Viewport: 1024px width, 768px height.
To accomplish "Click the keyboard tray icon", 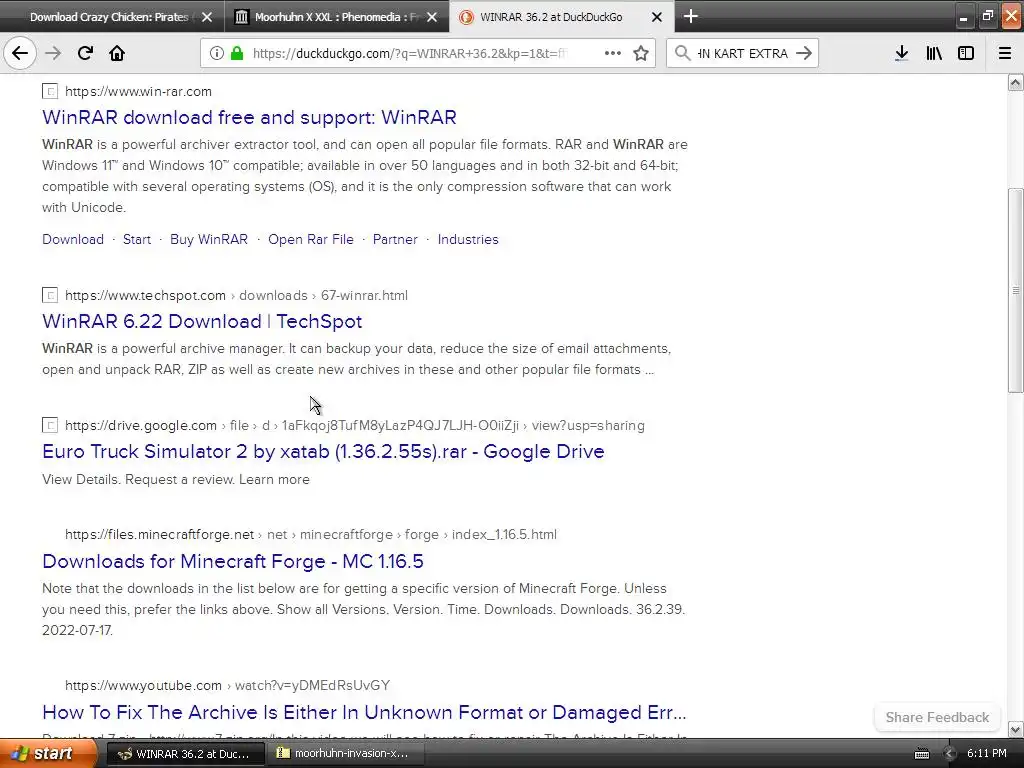I will pos(921,754).
